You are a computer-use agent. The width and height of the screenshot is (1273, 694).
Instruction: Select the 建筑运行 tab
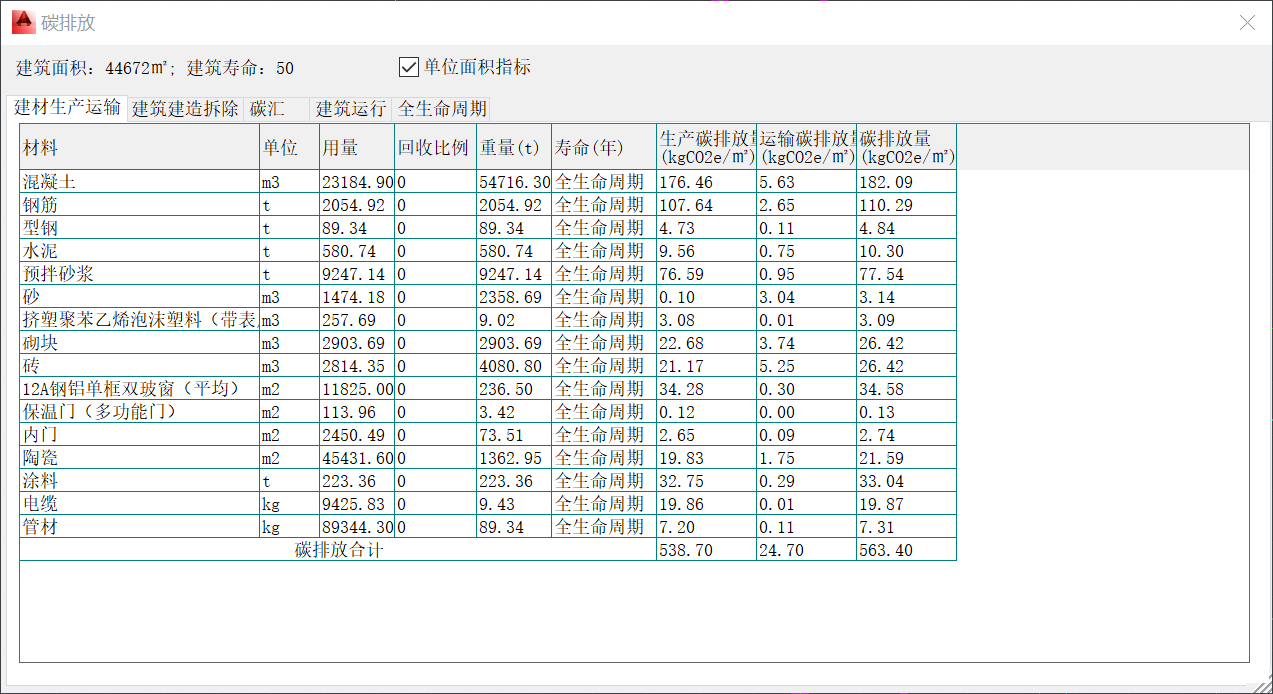[351, 109]
